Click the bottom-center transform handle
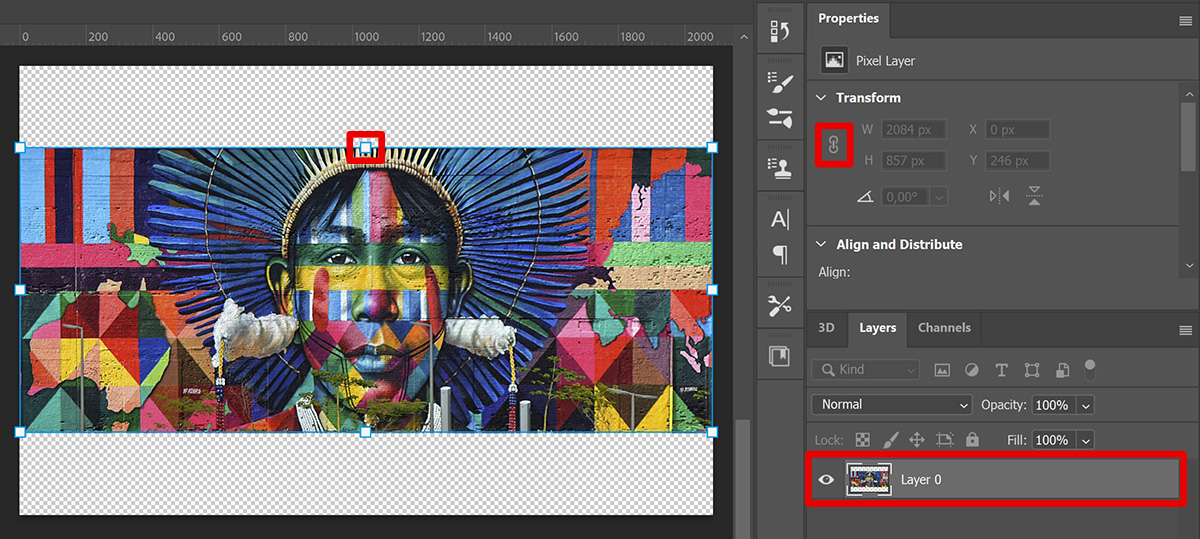Screen dimensions: 1200x539 365,432
